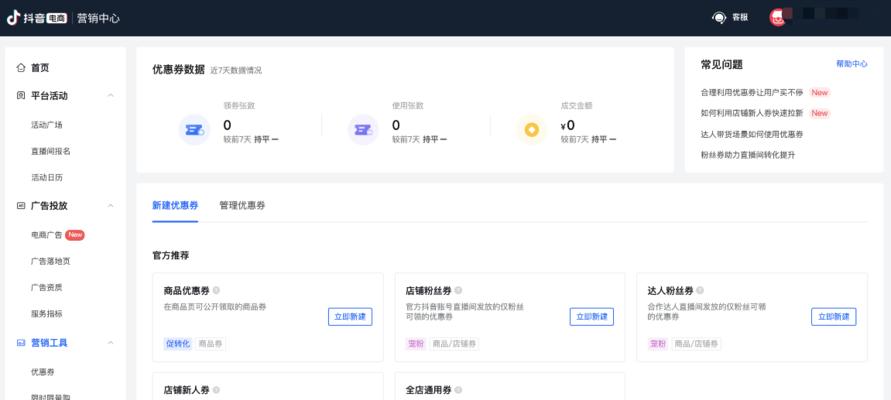Click the 商品券 tag on 商品优惠券
Viewport: 891px width, 400px height.
[210, 344]
